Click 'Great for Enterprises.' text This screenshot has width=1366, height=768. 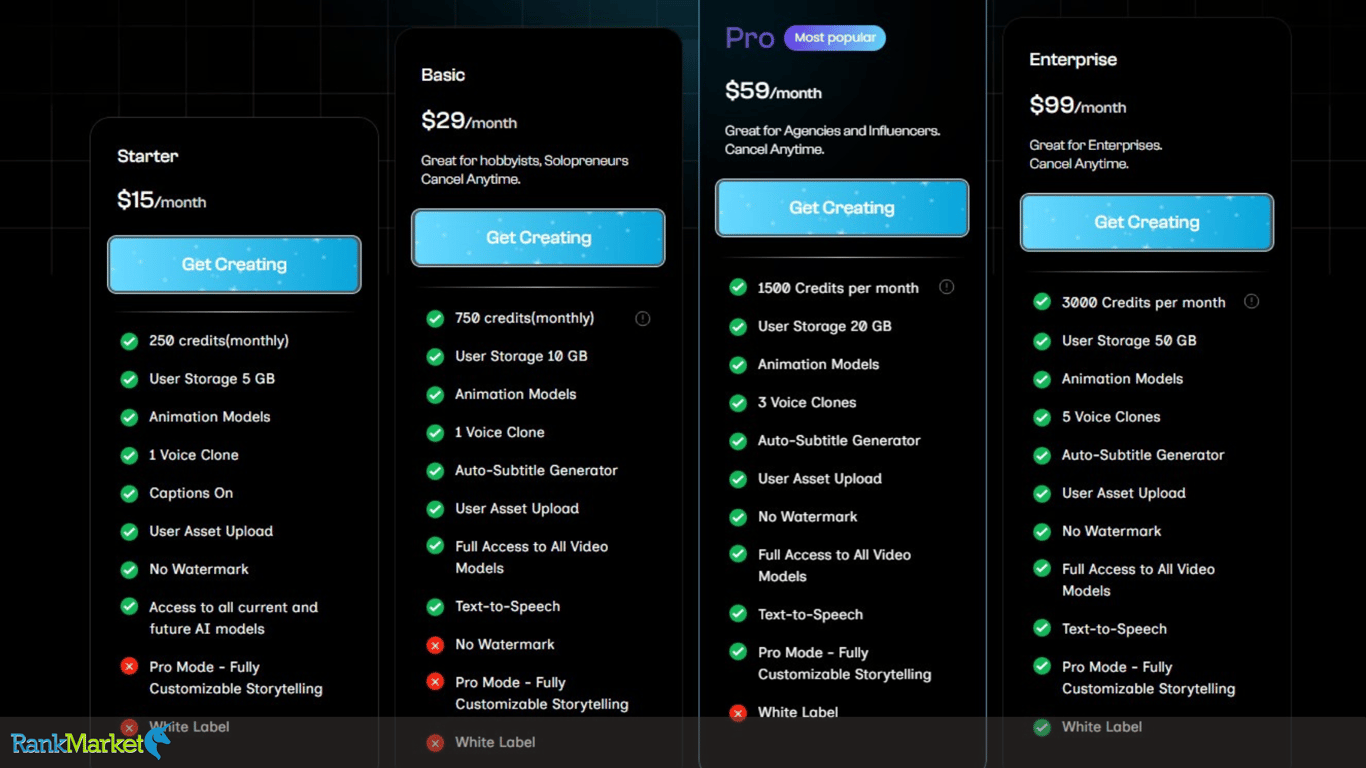coord(1096,145)
